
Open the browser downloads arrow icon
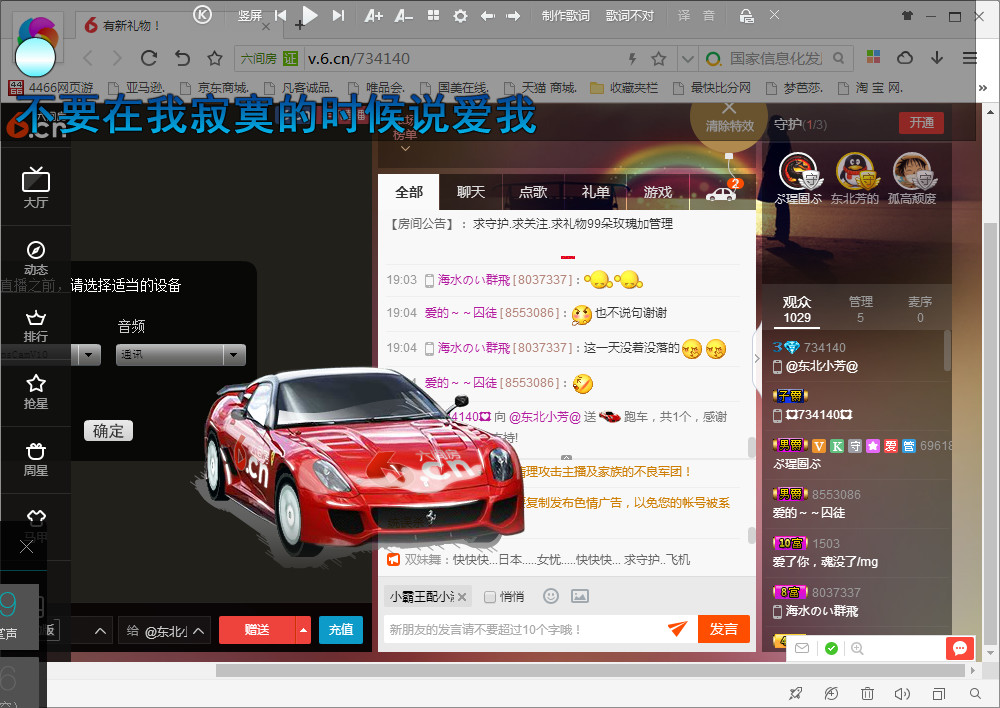(x=937, y=58)
